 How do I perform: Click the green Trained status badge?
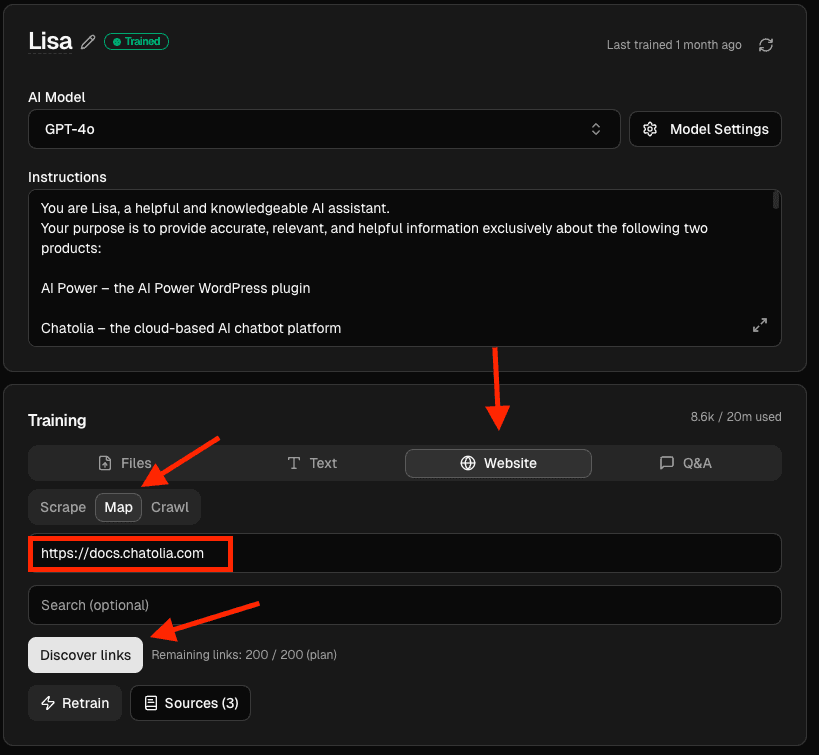tap(137, 42)
